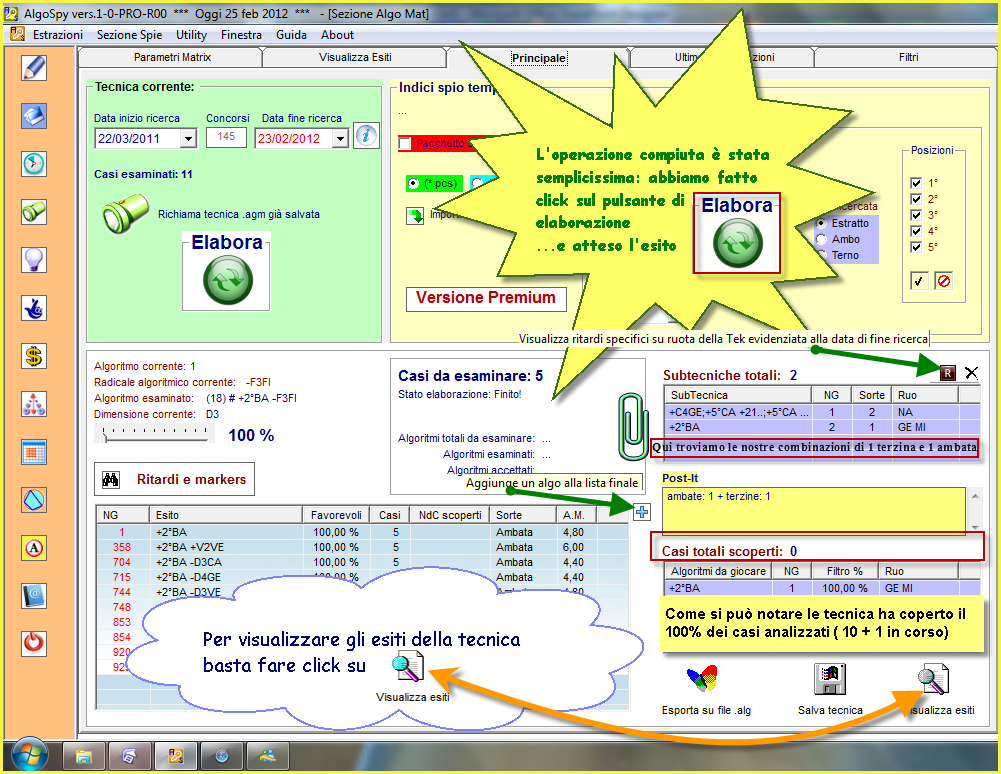Click the AlgoSpy icon in the taskbar
Image resolution: width=1001 pixels, height=774 pixels.
click(176, 757)
